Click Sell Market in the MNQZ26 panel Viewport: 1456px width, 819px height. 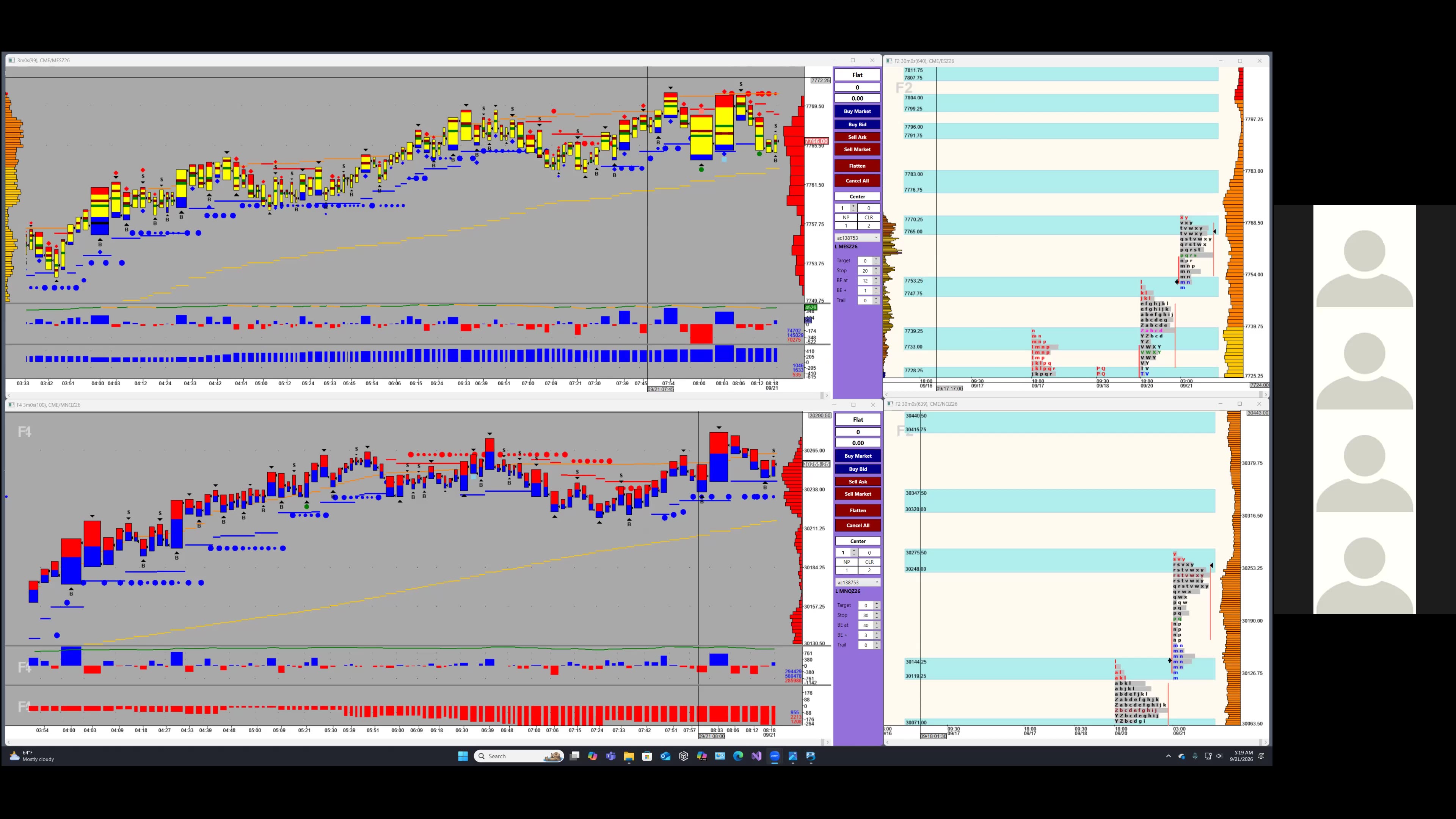[x=857, y=494]
